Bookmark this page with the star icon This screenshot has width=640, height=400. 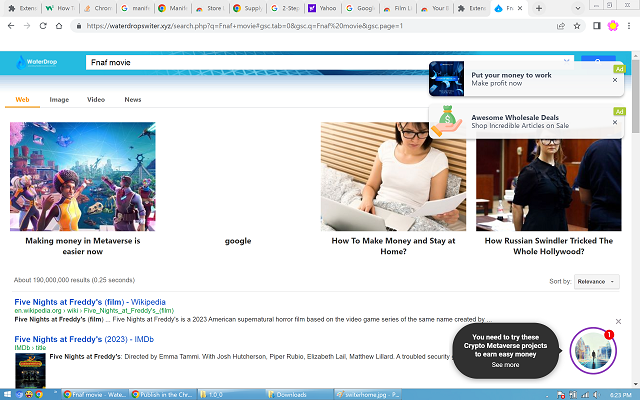point(578,26)
